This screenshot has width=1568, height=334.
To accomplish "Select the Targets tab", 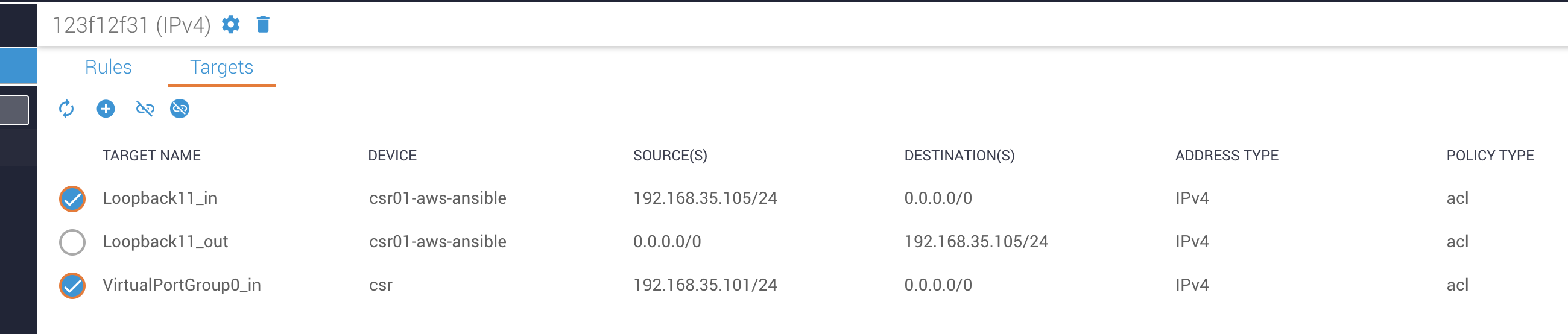I will [x=221, y=67].
